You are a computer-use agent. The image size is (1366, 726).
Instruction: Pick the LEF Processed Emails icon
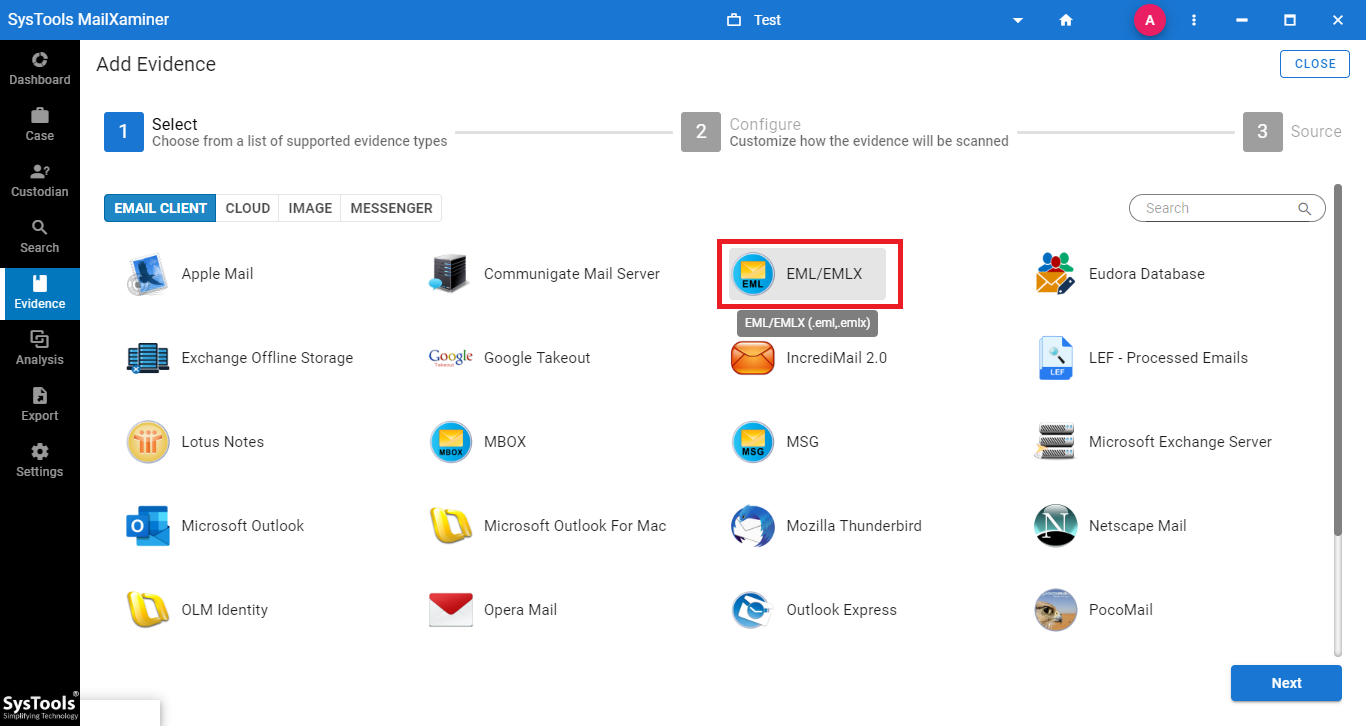(x=1055, y=358)
